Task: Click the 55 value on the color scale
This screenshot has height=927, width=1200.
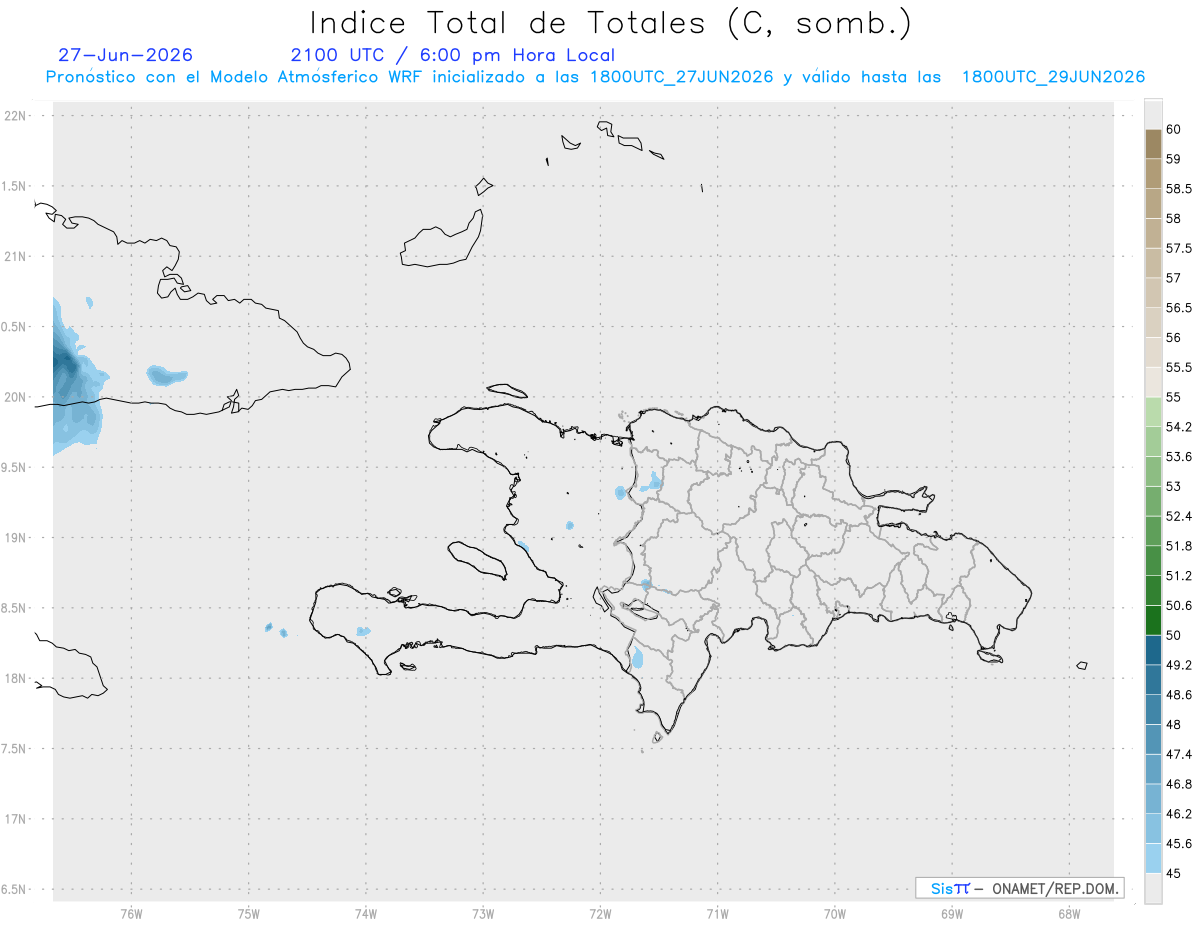Action: (x=1174, y=398)
